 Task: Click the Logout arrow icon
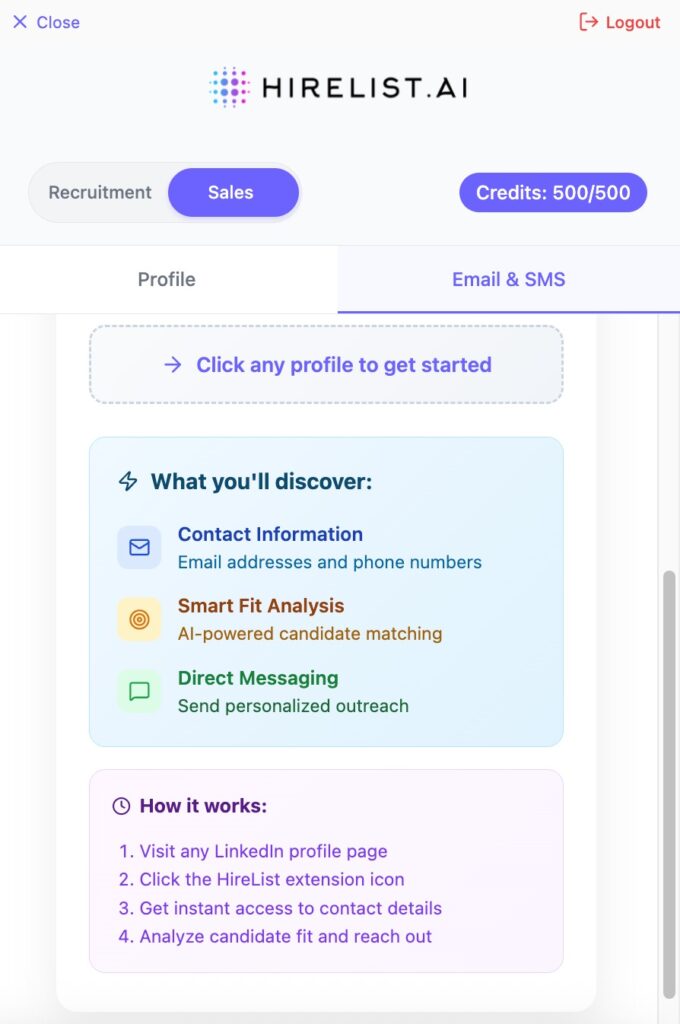click(589, 22)
